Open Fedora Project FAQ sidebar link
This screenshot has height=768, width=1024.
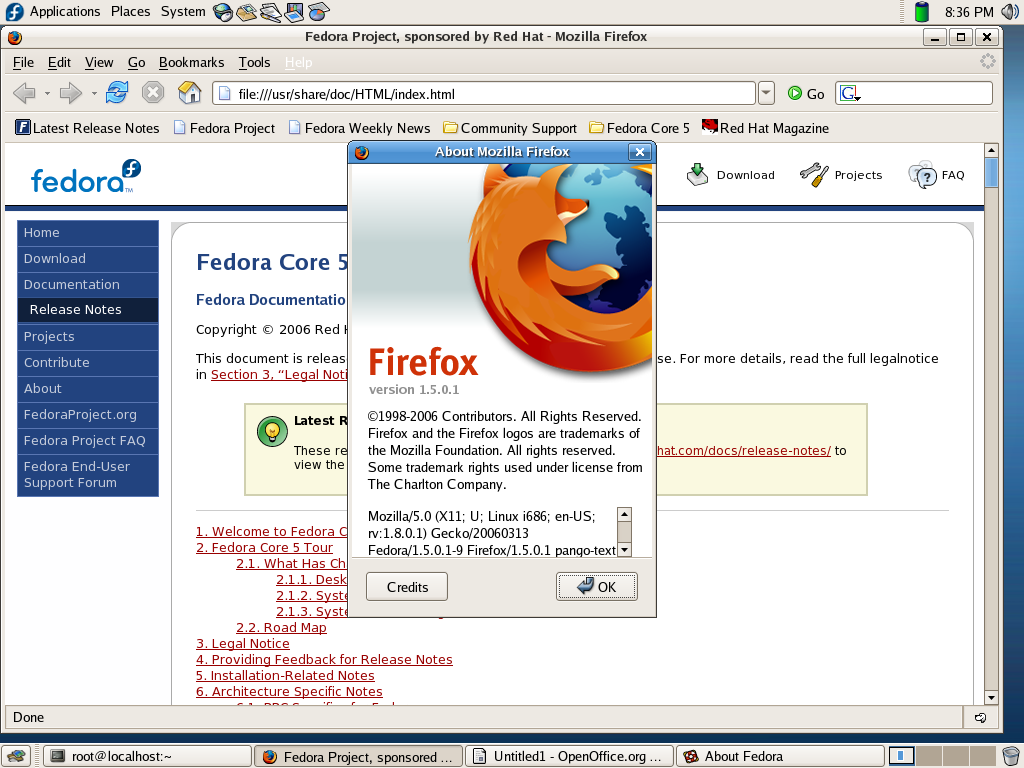click(x=88, y=441)
